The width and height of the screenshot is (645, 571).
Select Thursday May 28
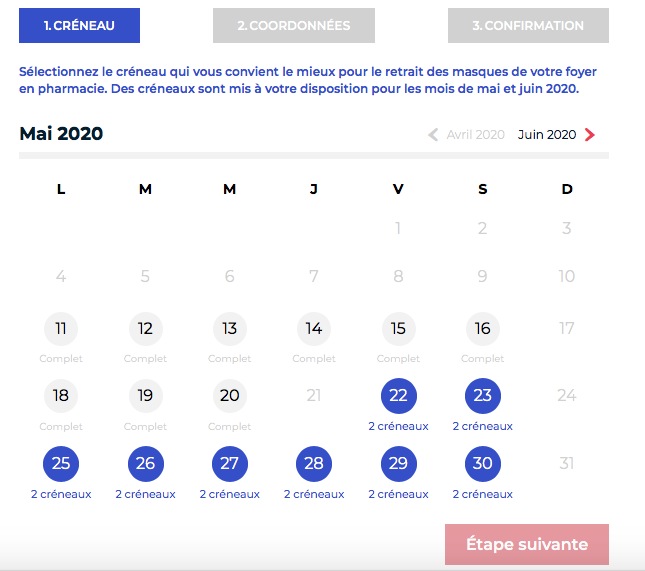point(314,463)
